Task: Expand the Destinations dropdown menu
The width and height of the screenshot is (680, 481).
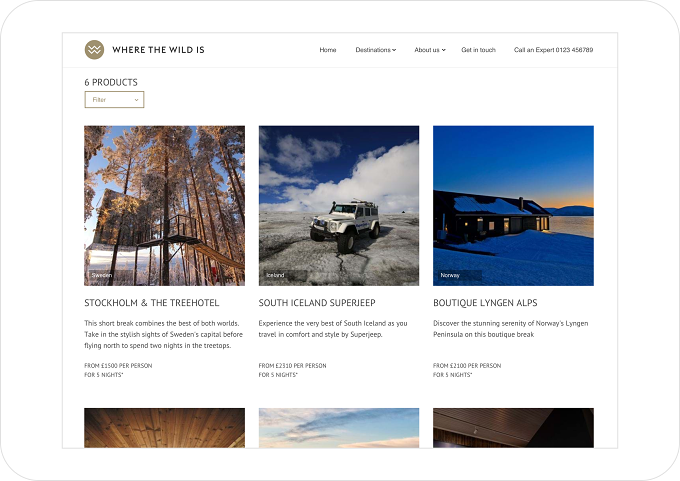Action: click(376, 50)
